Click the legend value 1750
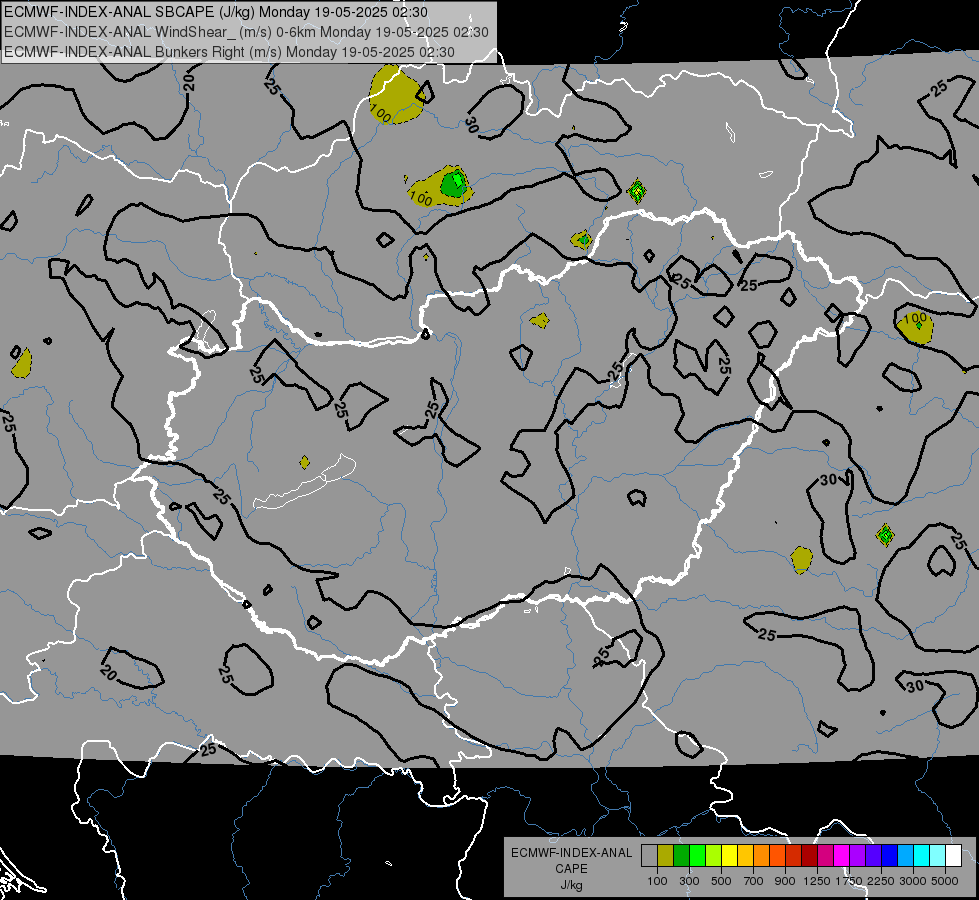Image resolution: width=979 pixels, height=900 pixels. 849,881
